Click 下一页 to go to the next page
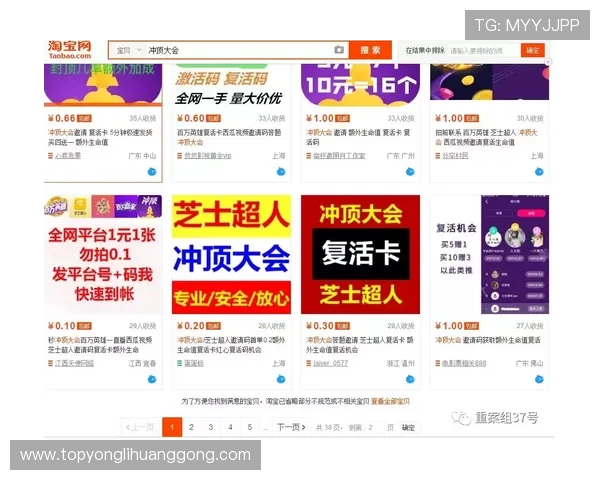 291,427
